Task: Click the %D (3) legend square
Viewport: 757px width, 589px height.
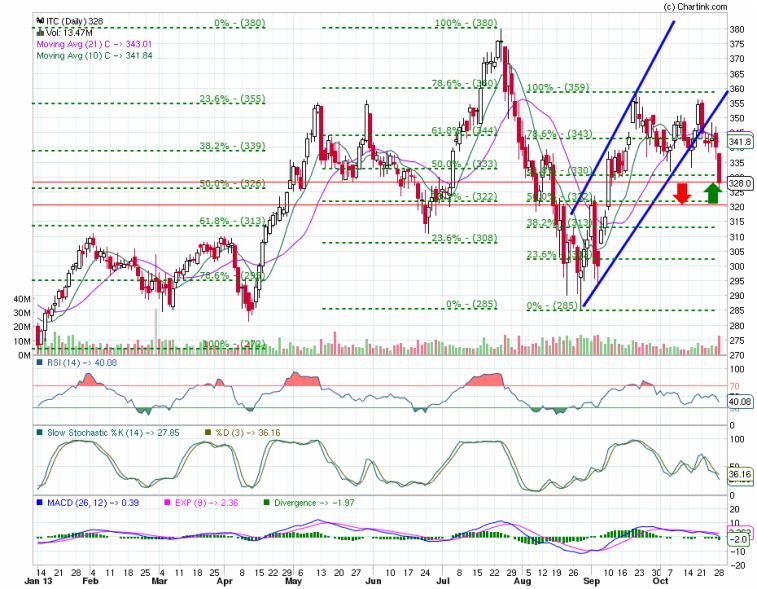Action: pyautogui.click(x=208, y=433)
